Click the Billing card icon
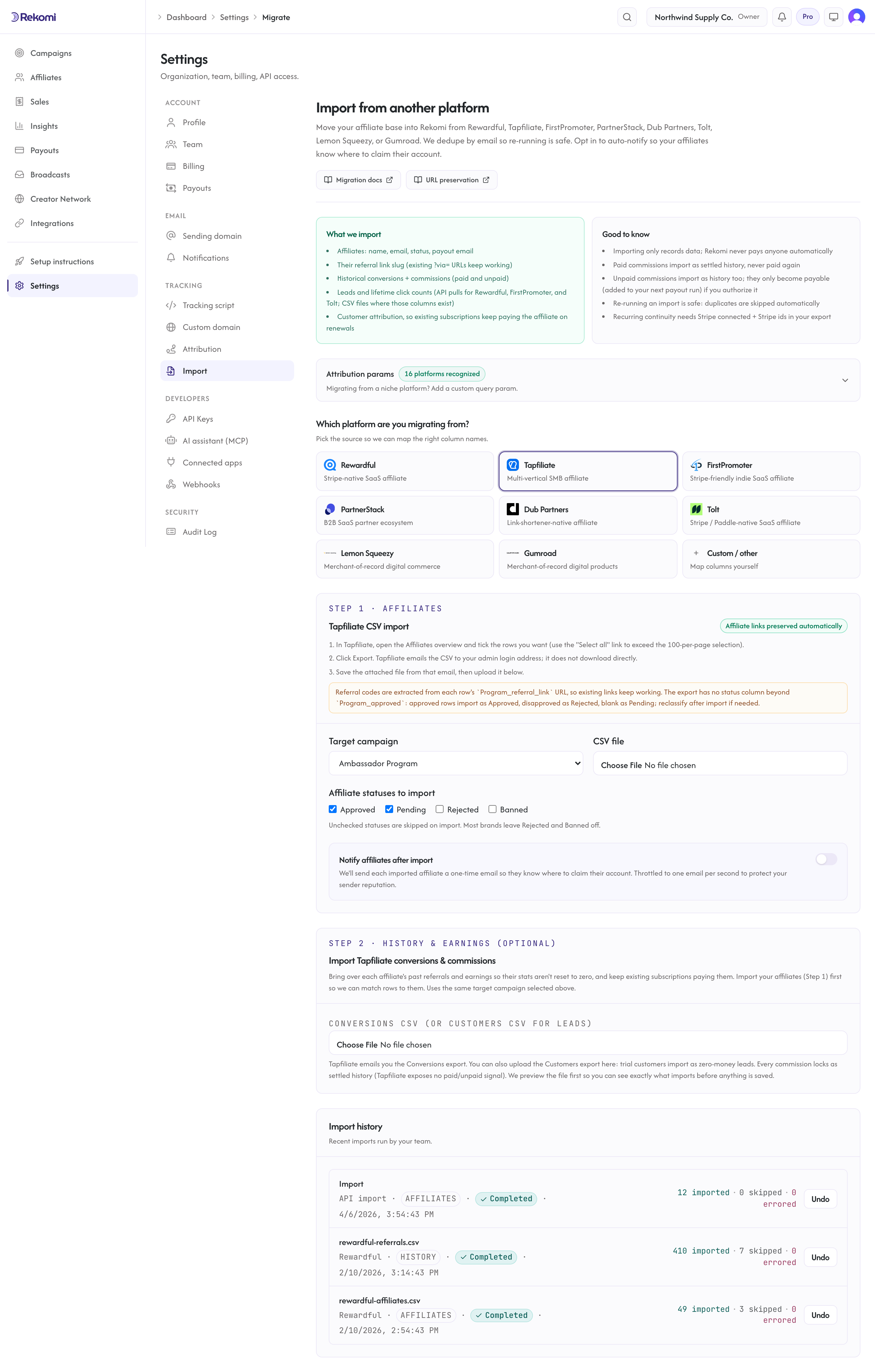 click(171, 166)
